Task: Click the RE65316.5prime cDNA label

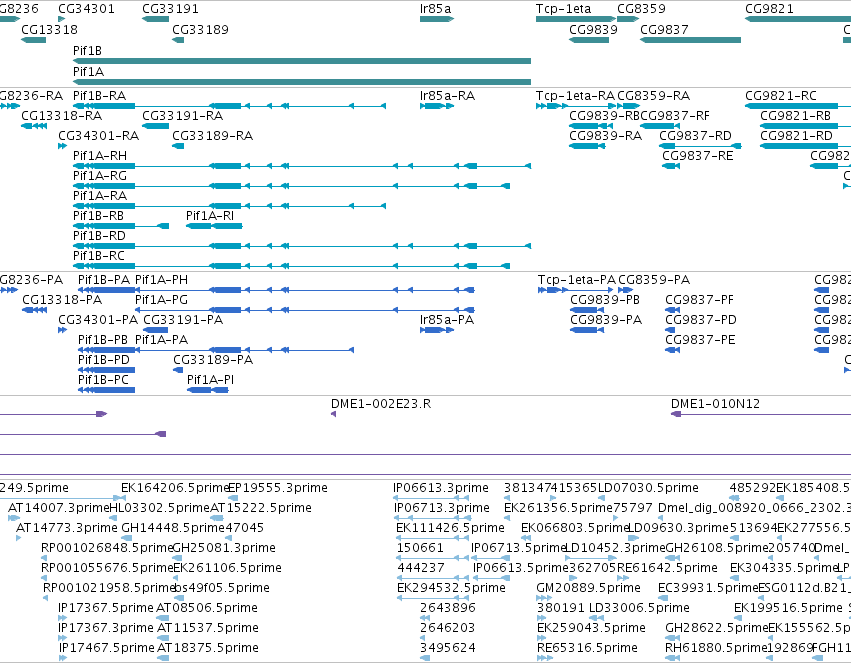Action: (587, 648)
